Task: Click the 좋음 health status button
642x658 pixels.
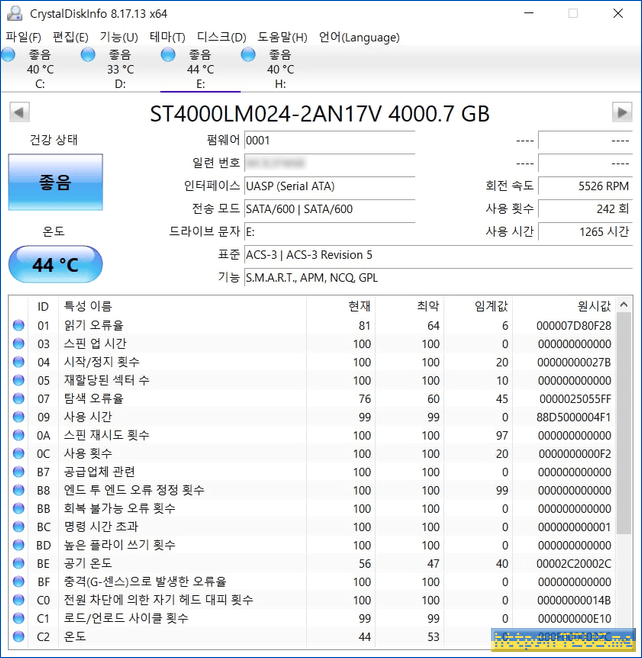Action: pos(55,182)
